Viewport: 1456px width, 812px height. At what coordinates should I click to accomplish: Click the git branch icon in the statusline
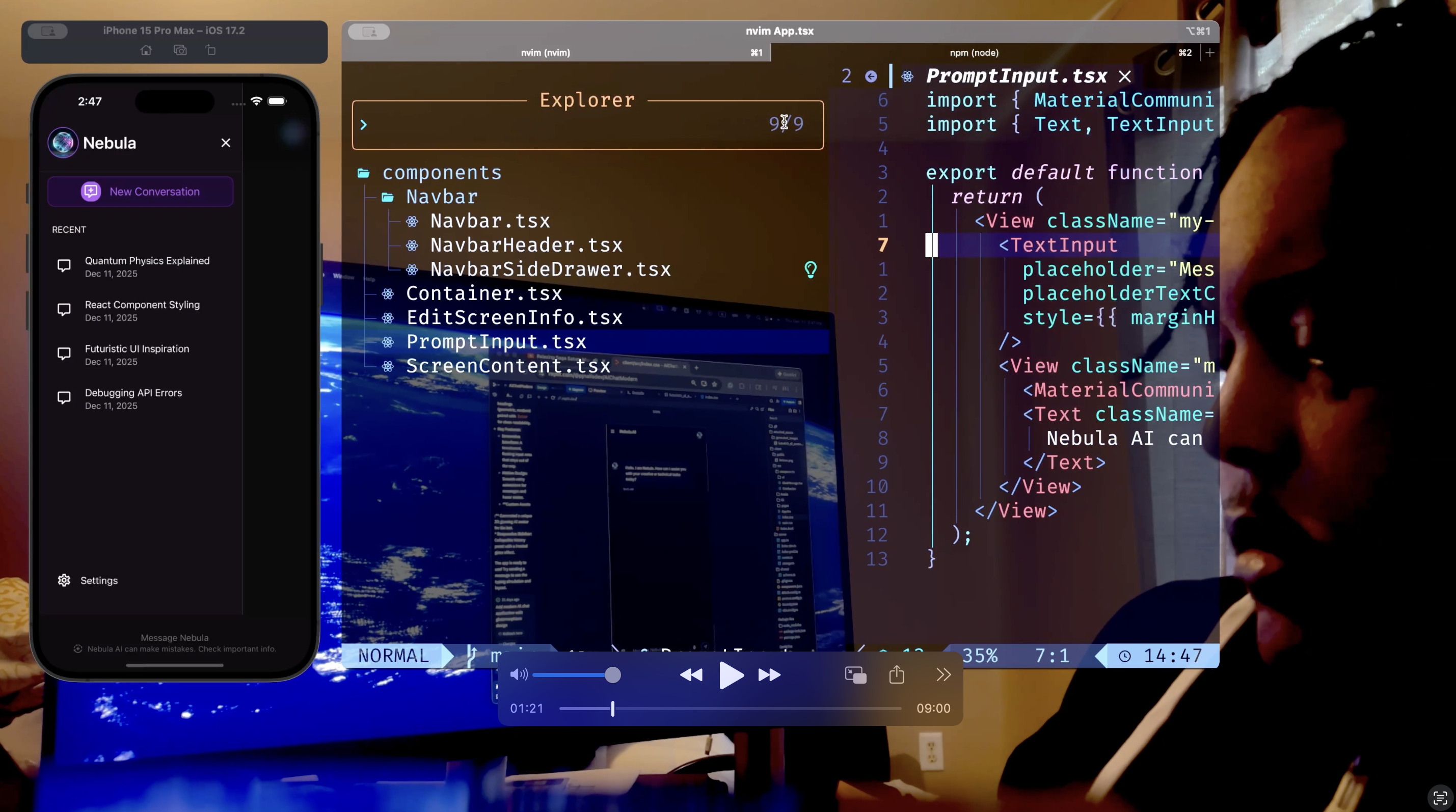coord(471,656)
